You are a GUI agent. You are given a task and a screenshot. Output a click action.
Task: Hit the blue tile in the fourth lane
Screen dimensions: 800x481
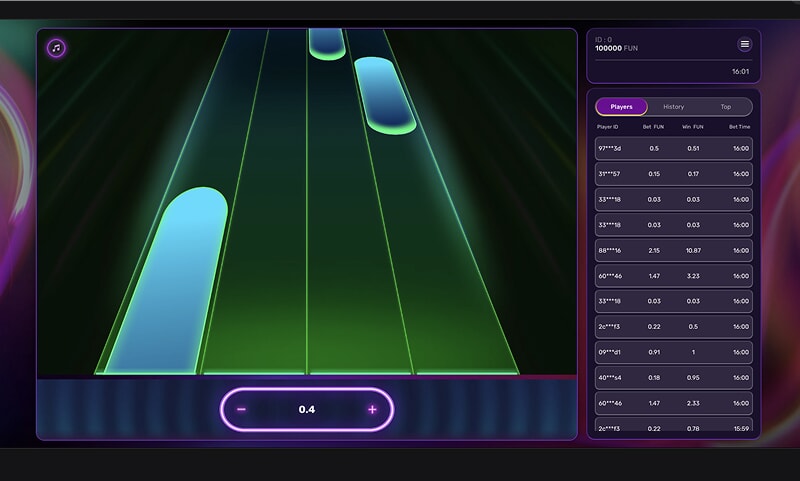pos(384,95)
